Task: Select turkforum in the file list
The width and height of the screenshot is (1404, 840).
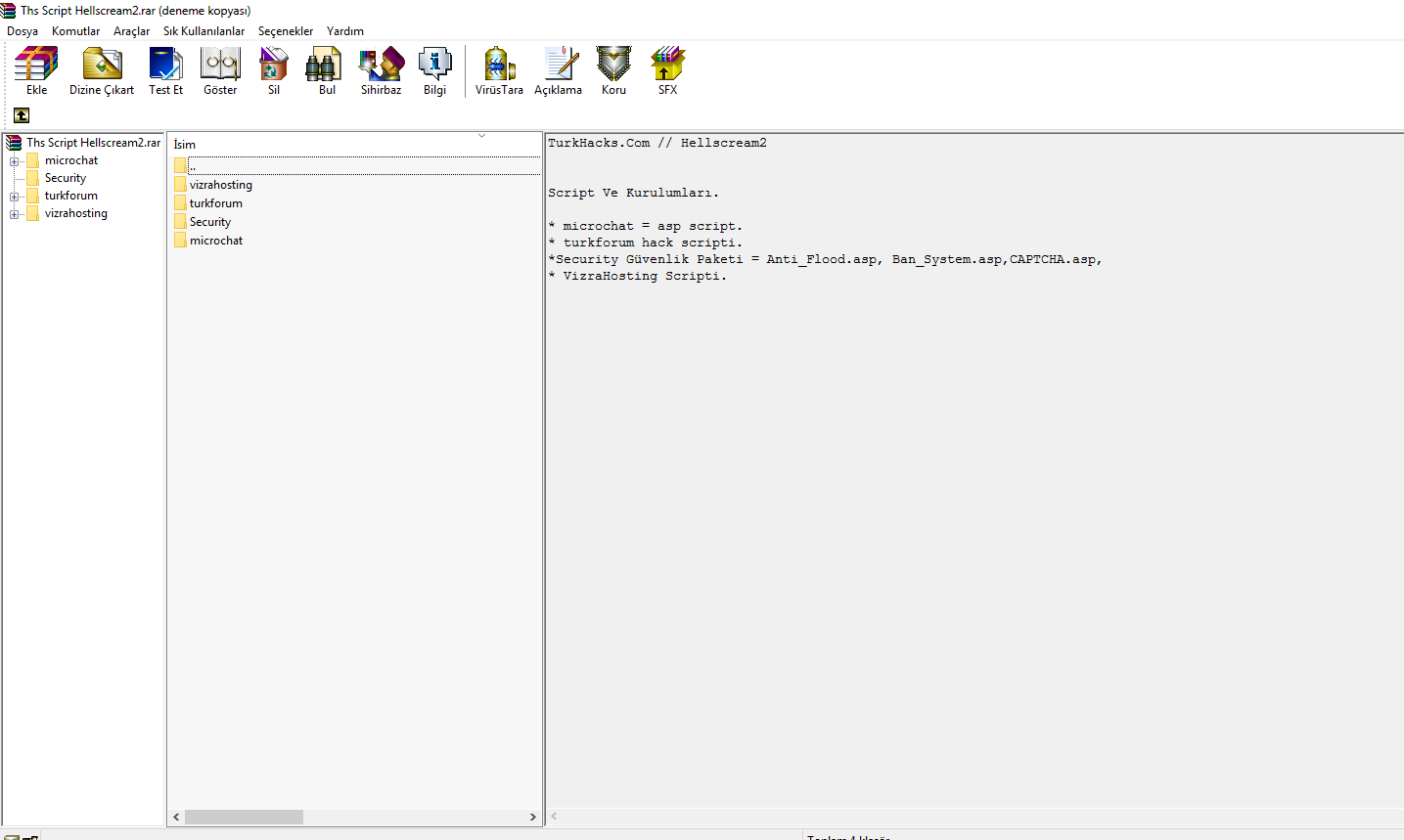Action: [x=216, y=203]
